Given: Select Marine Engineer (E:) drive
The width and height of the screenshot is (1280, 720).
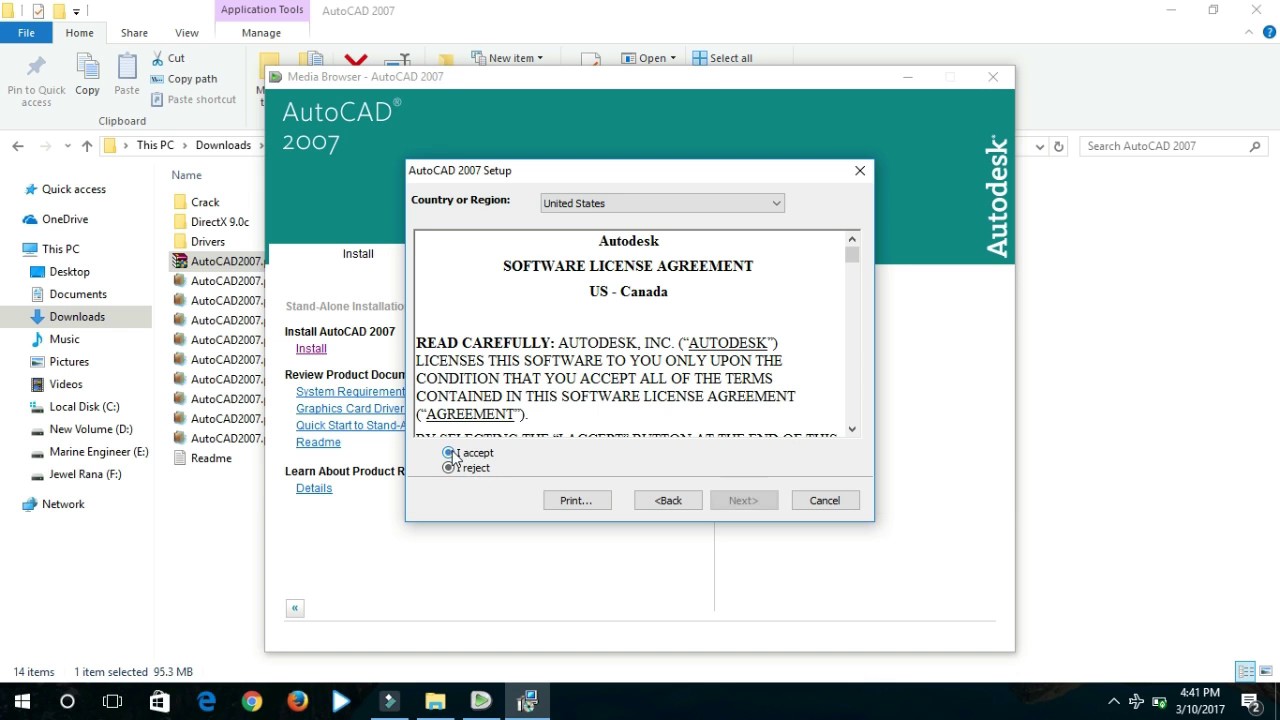Looking at the screenshot, I should [99, 452].
